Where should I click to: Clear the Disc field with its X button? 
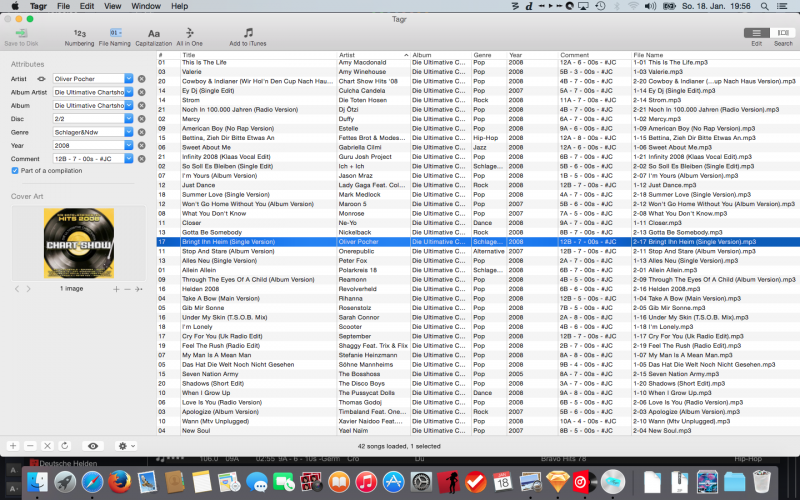142,118
